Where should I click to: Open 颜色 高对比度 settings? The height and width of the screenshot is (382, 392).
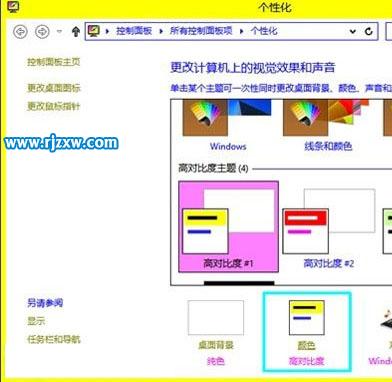pyautogui.click(x=307, y=332)
